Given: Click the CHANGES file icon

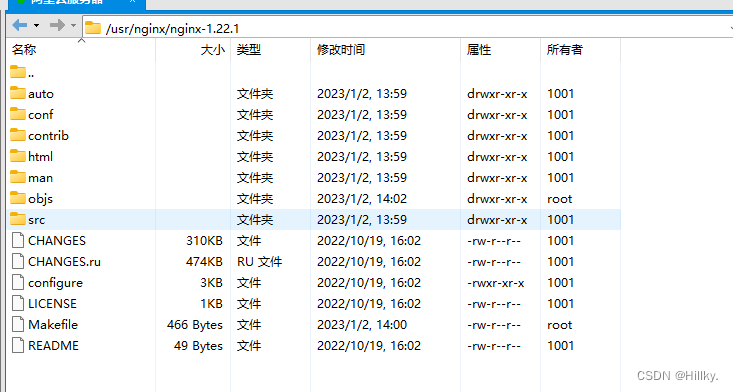Looking at the screenshot, I should 18,240.
